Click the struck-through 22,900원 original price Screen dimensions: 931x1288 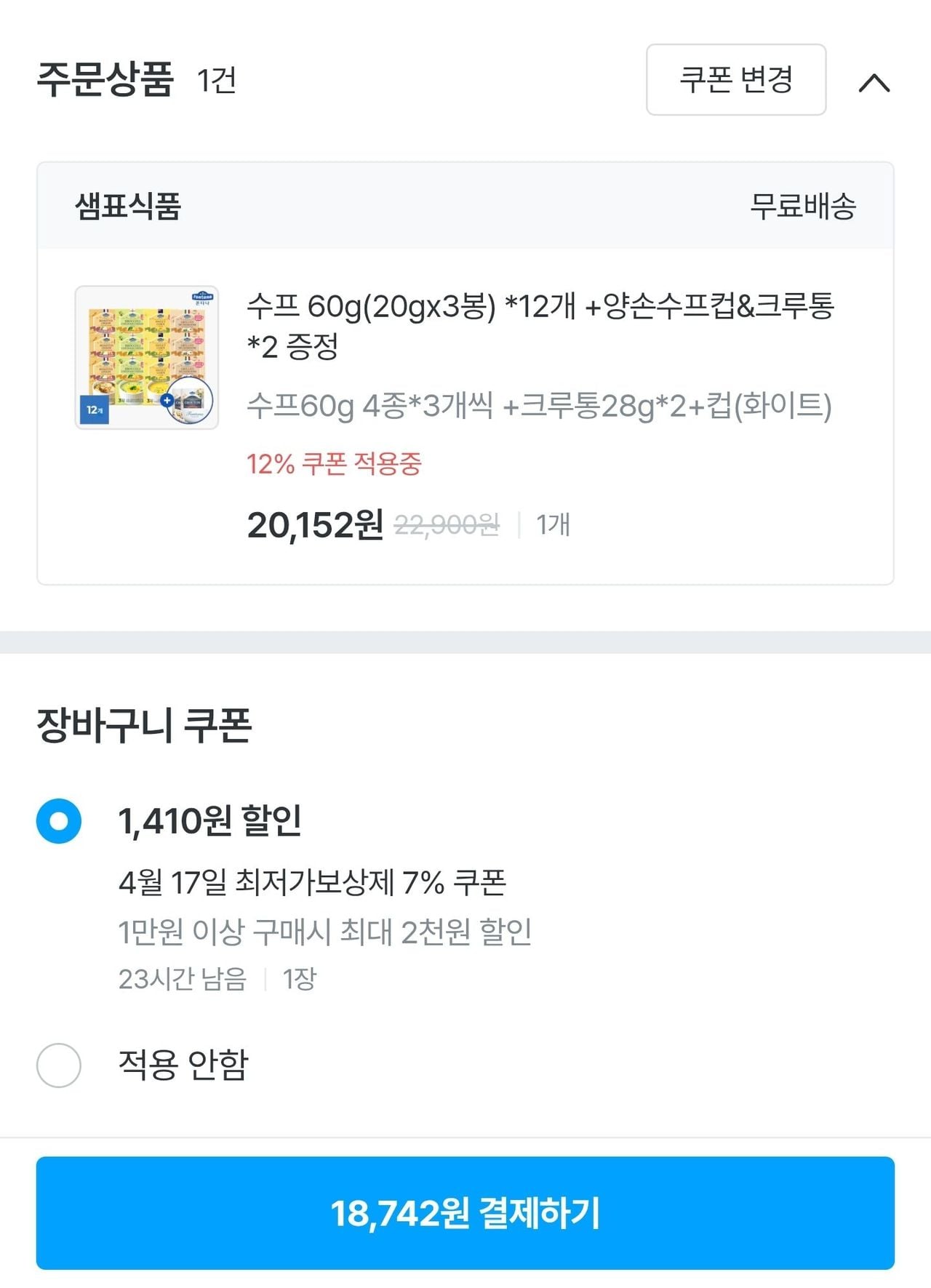pos(447,524)
